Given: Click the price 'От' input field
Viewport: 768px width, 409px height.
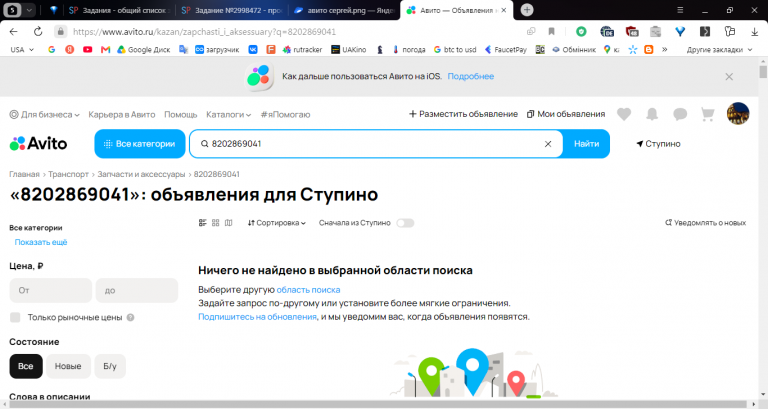Looking at the screenshot, I should click(x=50, y=290).
